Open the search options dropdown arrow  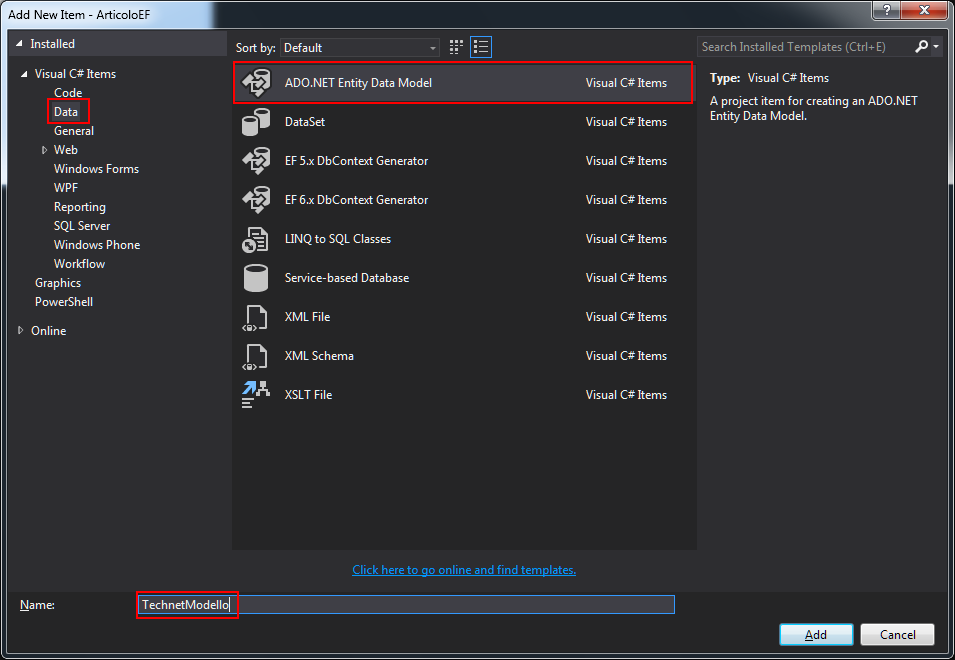(x=936, y=47)
